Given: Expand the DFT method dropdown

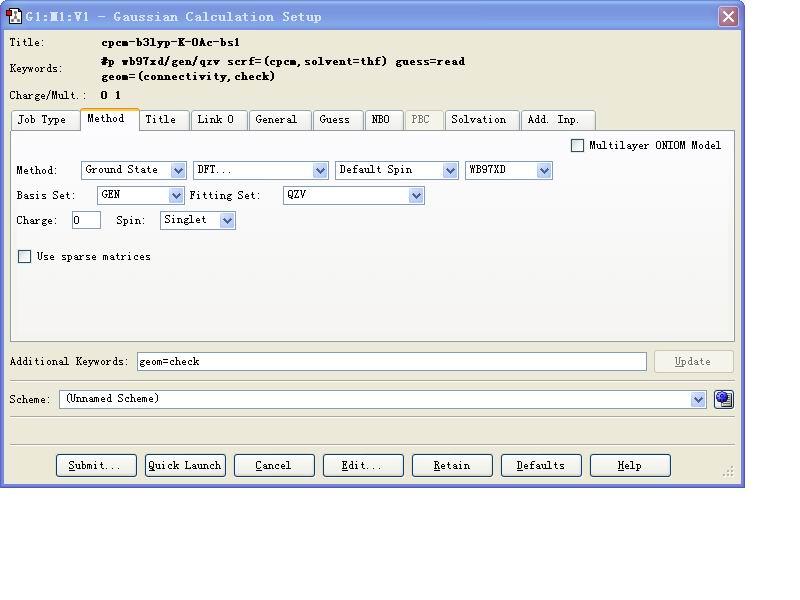Looking at the screenshot, I should pyautogui.click(x=261, y=170).
